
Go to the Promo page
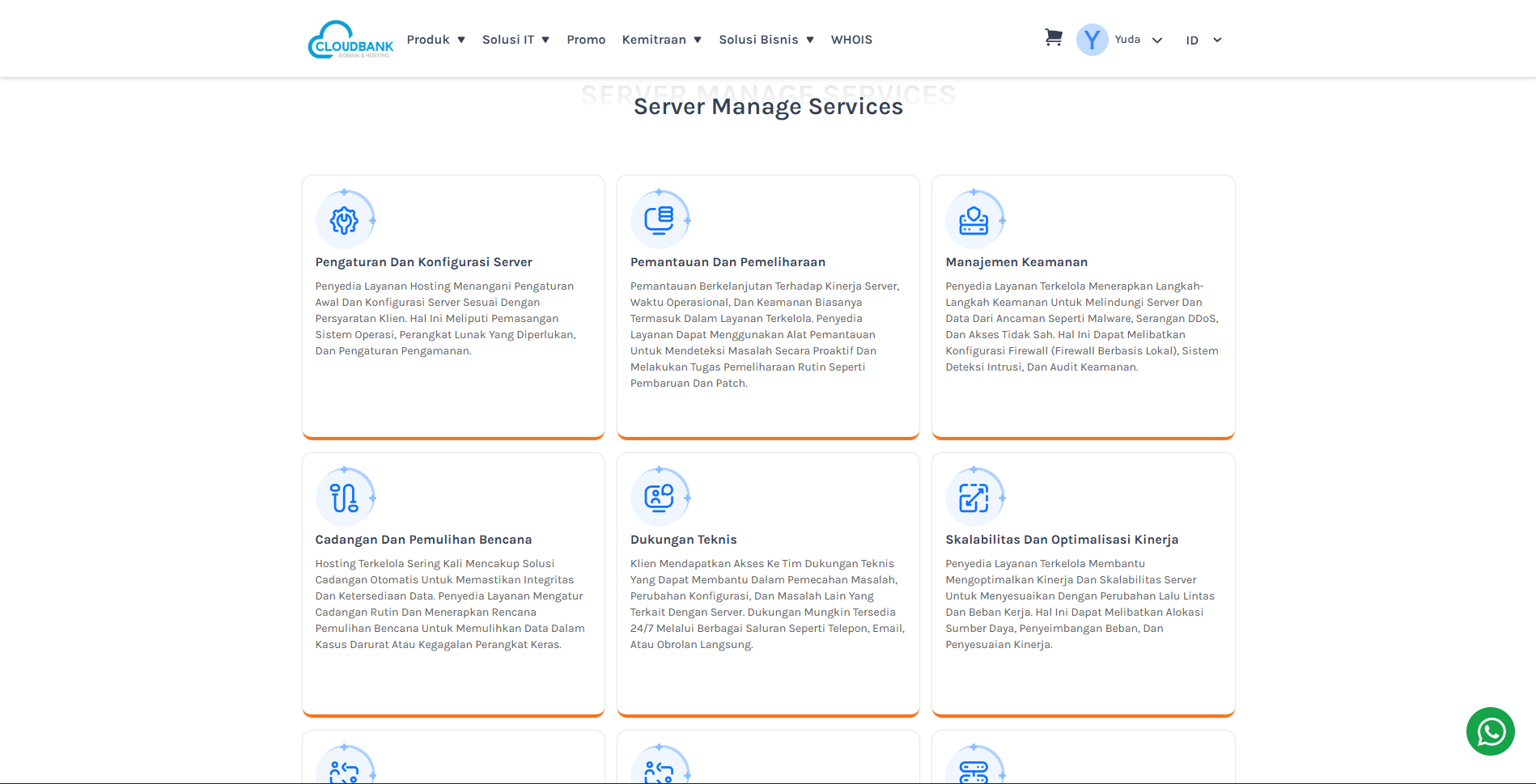pos(586,40)
